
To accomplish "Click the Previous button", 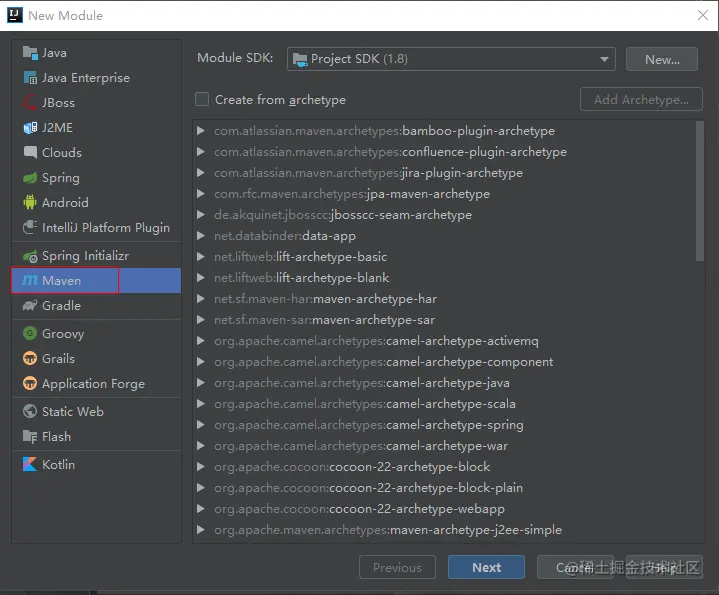I will coord(397,567).
